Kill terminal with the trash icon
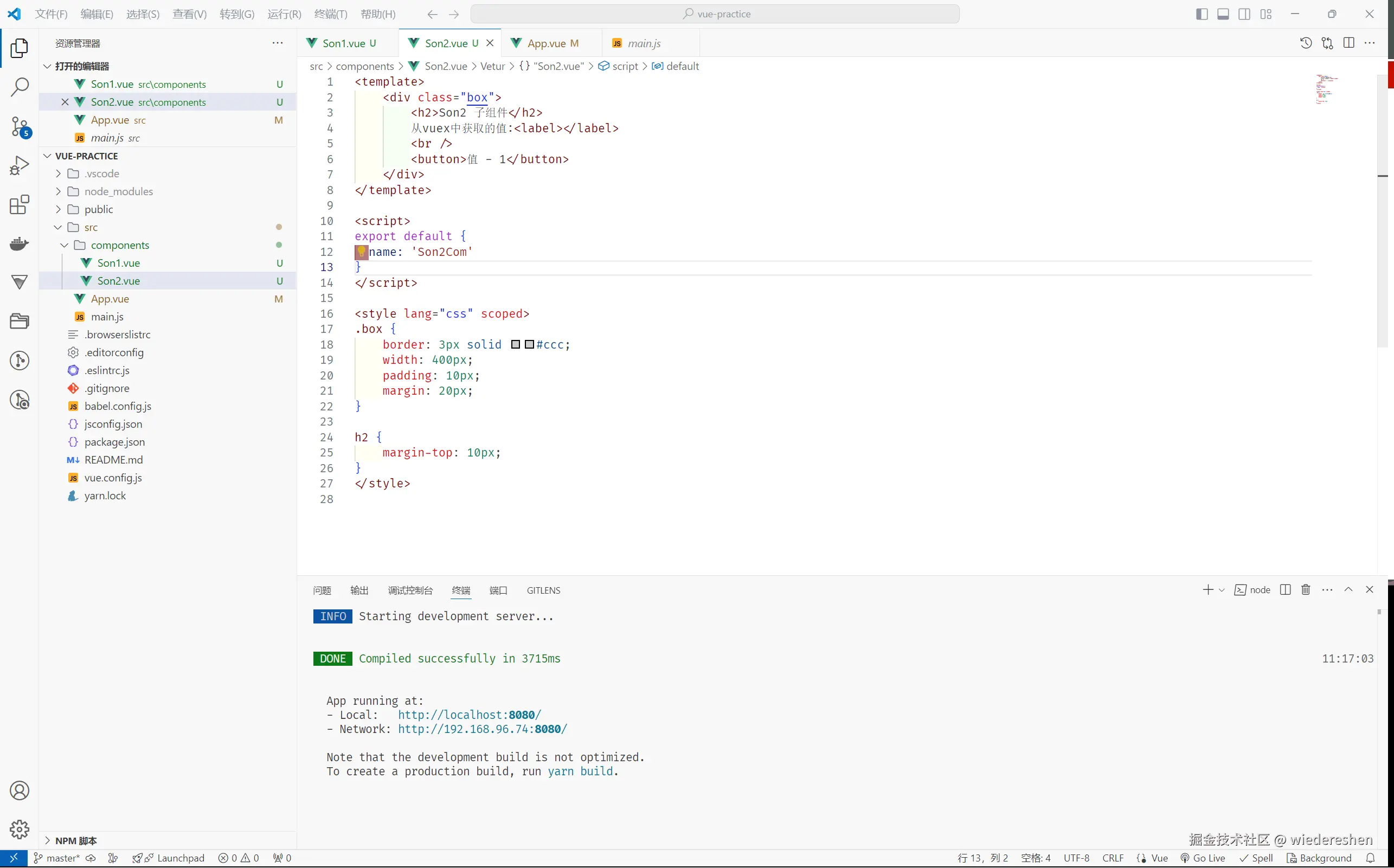The image size is (1394, 868). (1306, 589)
